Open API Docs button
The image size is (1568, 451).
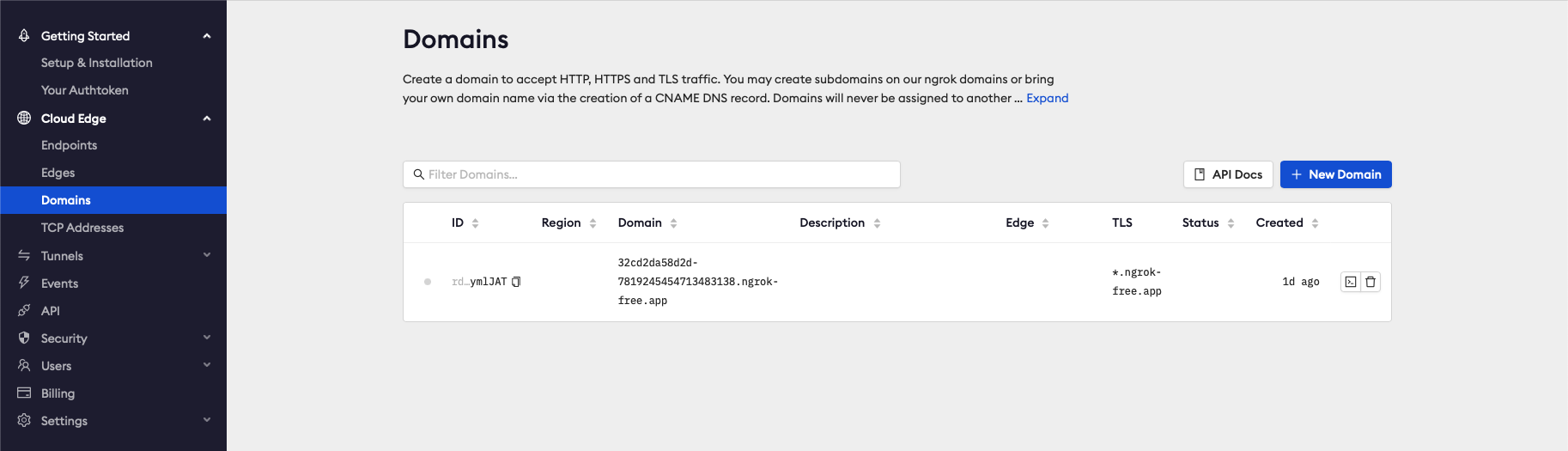[1228, 174]
